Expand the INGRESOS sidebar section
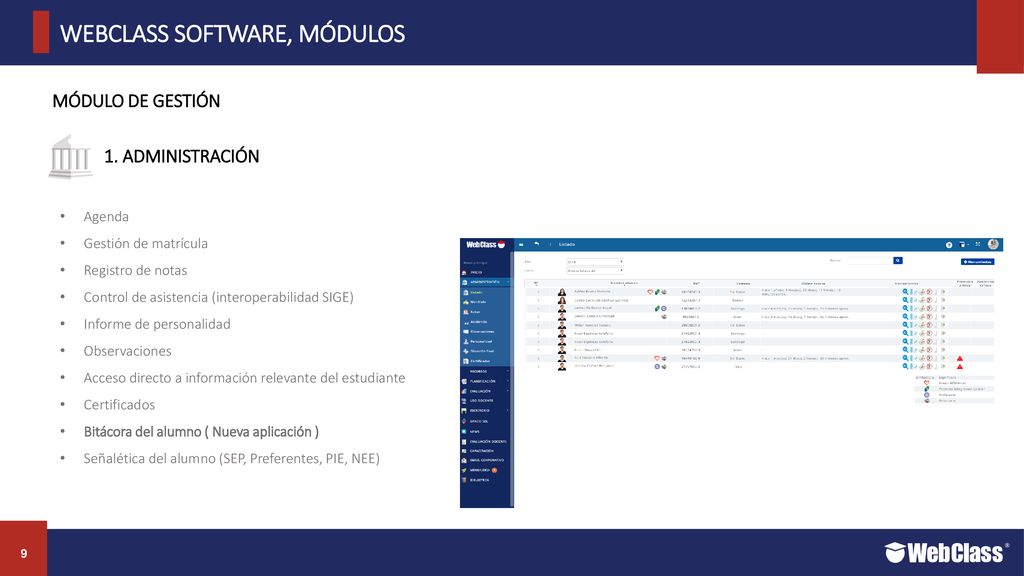Screen dimensions: 1024x576 point(487,372)
